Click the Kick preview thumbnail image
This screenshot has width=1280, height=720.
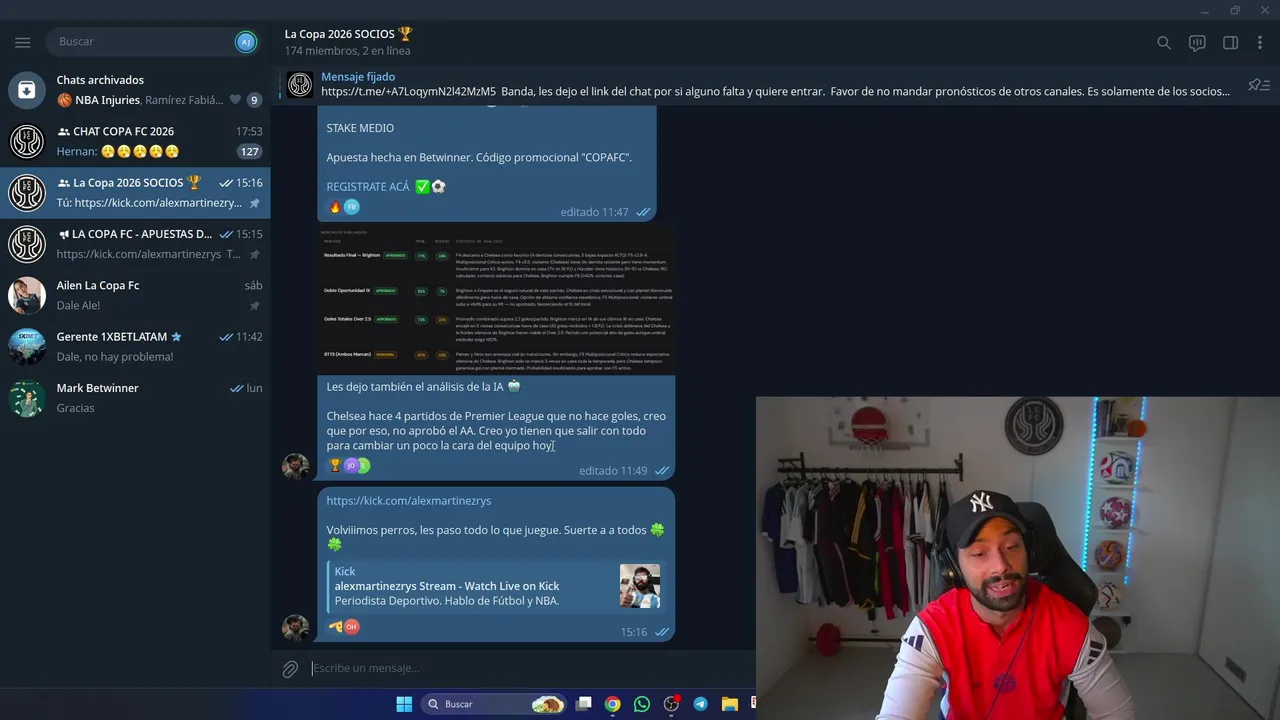click(640, 586)
